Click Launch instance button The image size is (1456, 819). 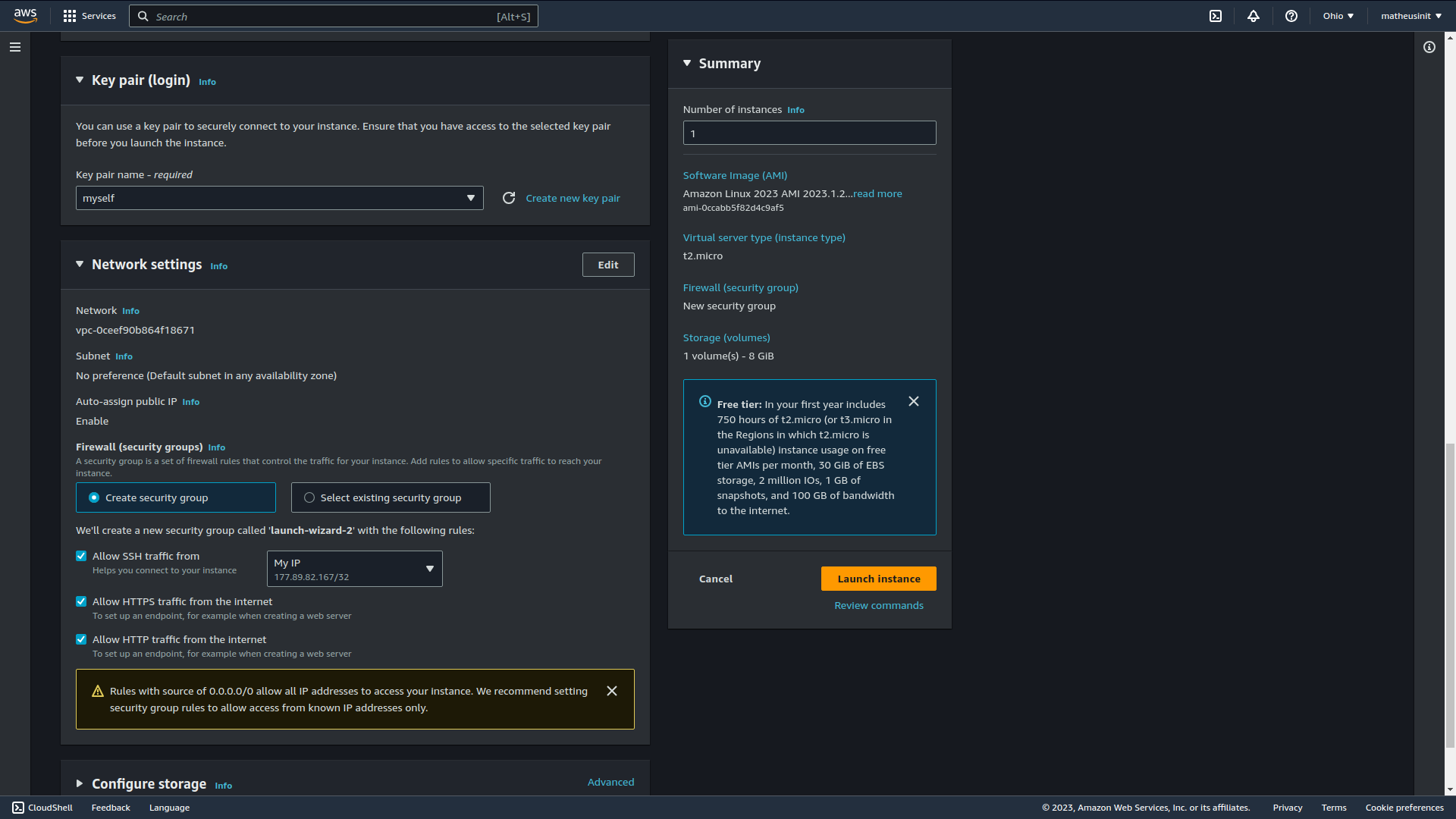(878, 578)
